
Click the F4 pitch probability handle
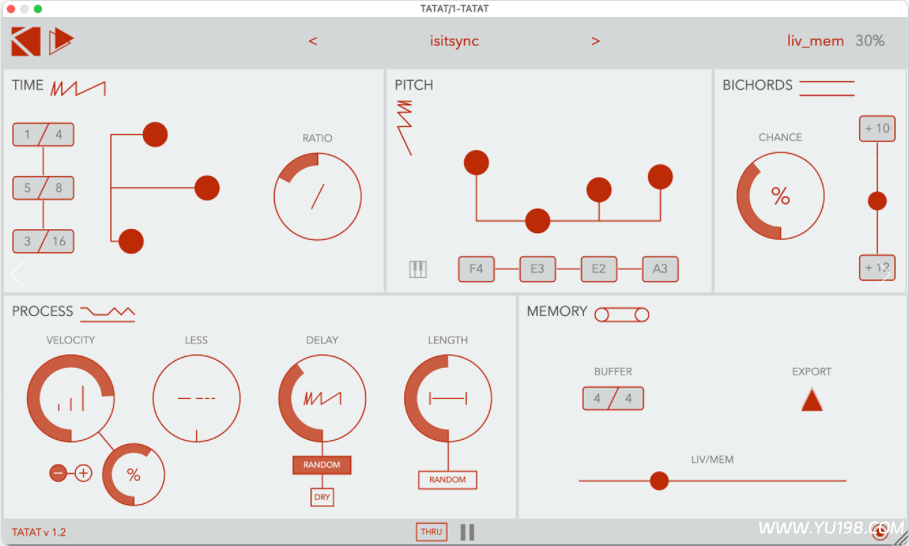click(477, 162)
